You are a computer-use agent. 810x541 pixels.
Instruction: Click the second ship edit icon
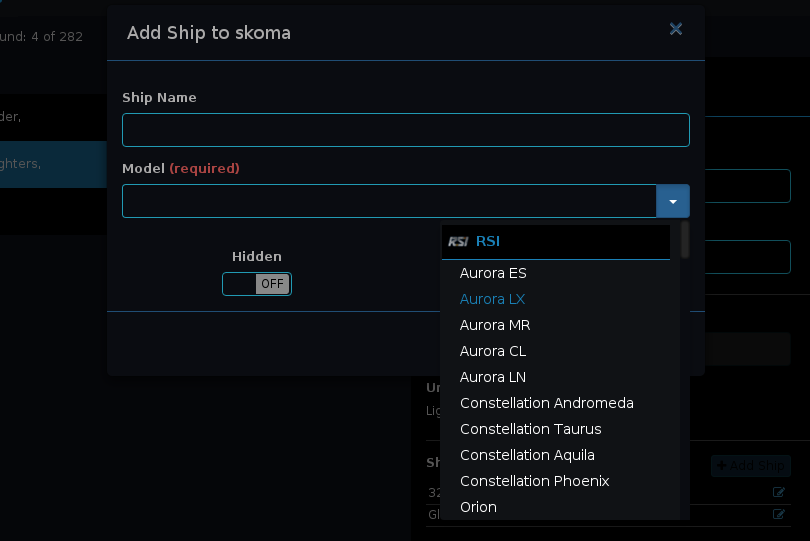point(779,514)
